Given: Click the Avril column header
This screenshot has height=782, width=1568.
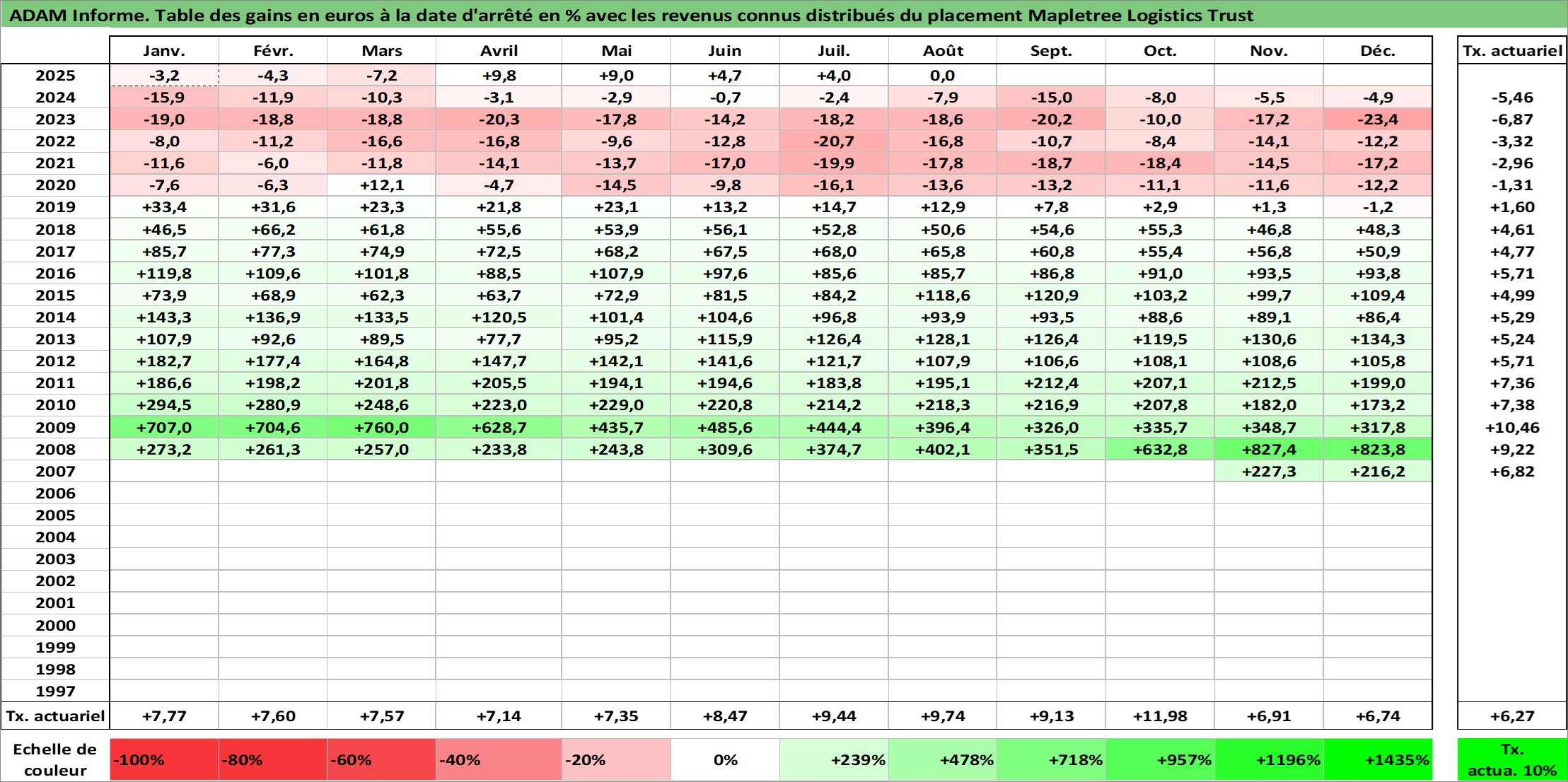Looking at the screenshot, I should click(499, 50).
